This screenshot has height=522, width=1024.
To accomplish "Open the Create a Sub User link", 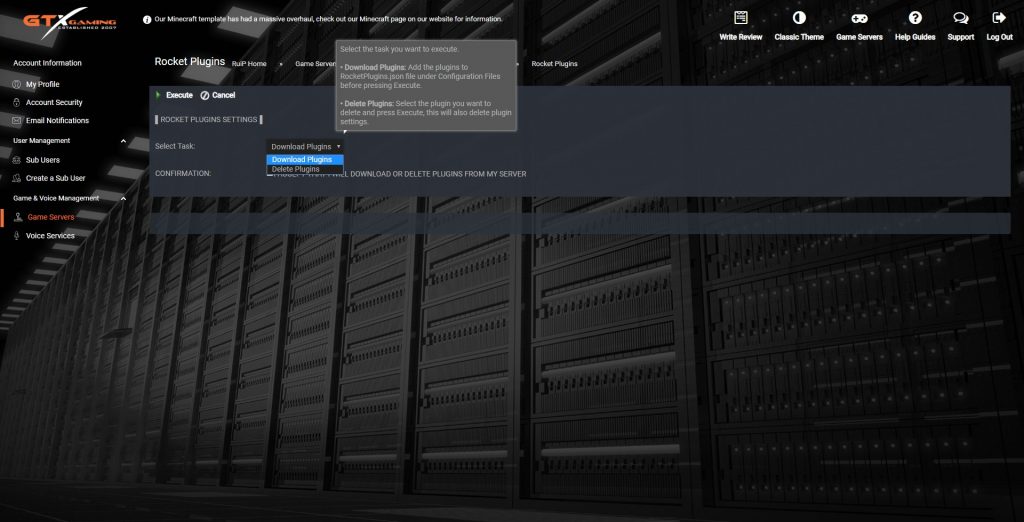I will click(x=56, y=178).
